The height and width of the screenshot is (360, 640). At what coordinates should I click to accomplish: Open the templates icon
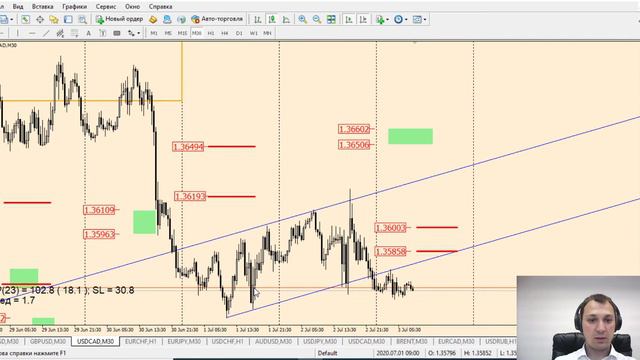click(417, 19)
